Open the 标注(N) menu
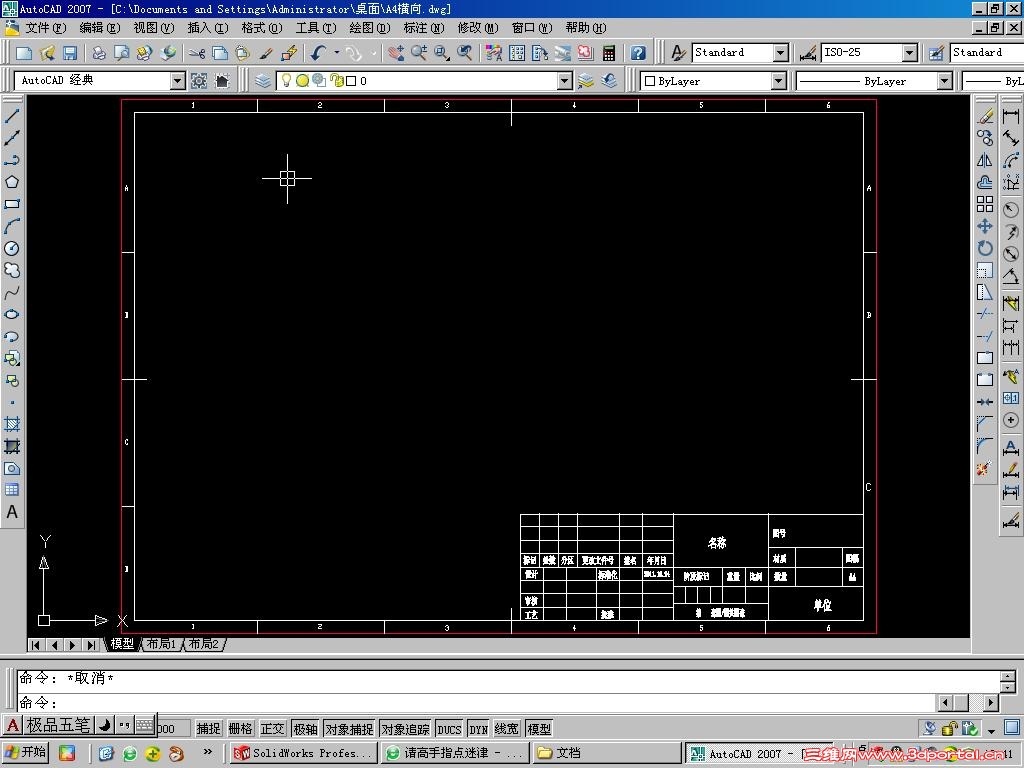 coord(423,27)
